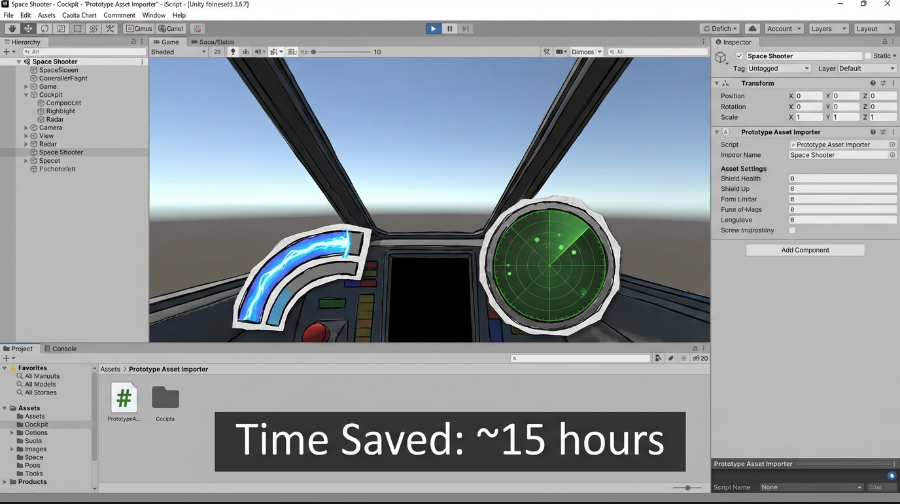The height and width of the screenshot is (504, 900).
Task: Click the step frame button
Action: tap(465, 28)
